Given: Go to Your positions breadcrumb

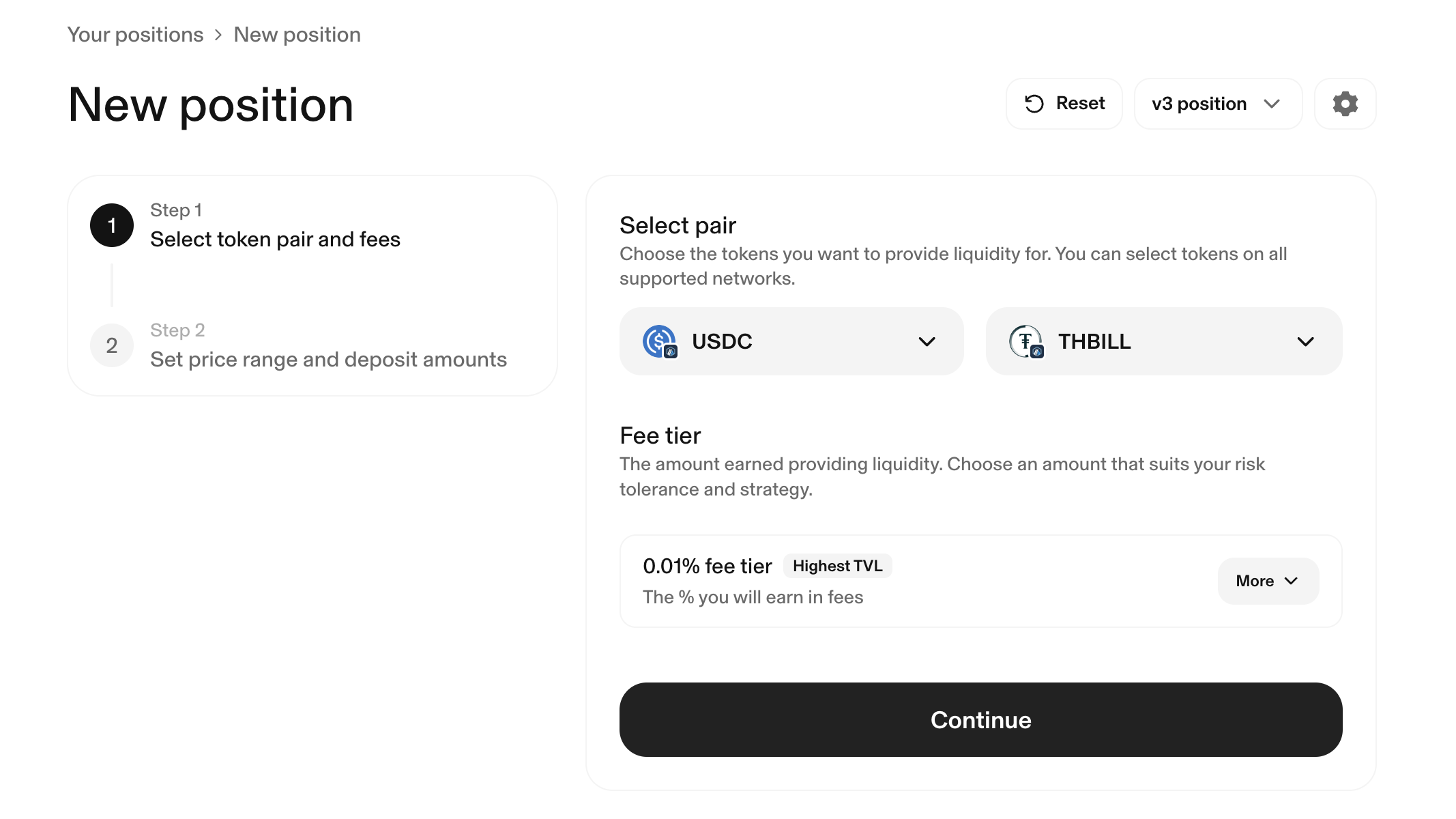Looking at the screenshot, I should click(135, 35).
